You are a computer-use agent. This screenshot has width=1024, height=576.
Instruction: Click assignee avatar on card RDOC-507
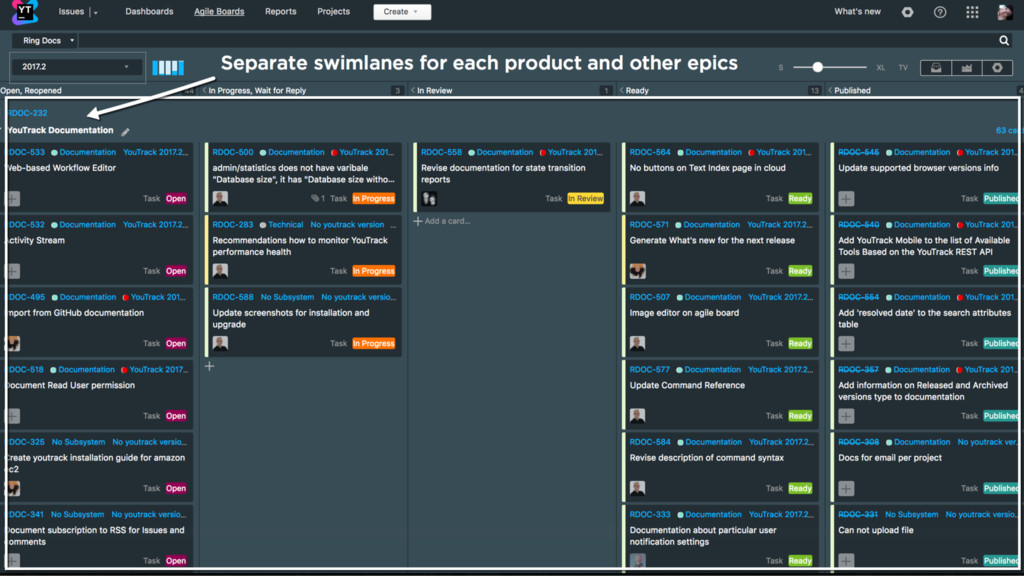point(637,343)
